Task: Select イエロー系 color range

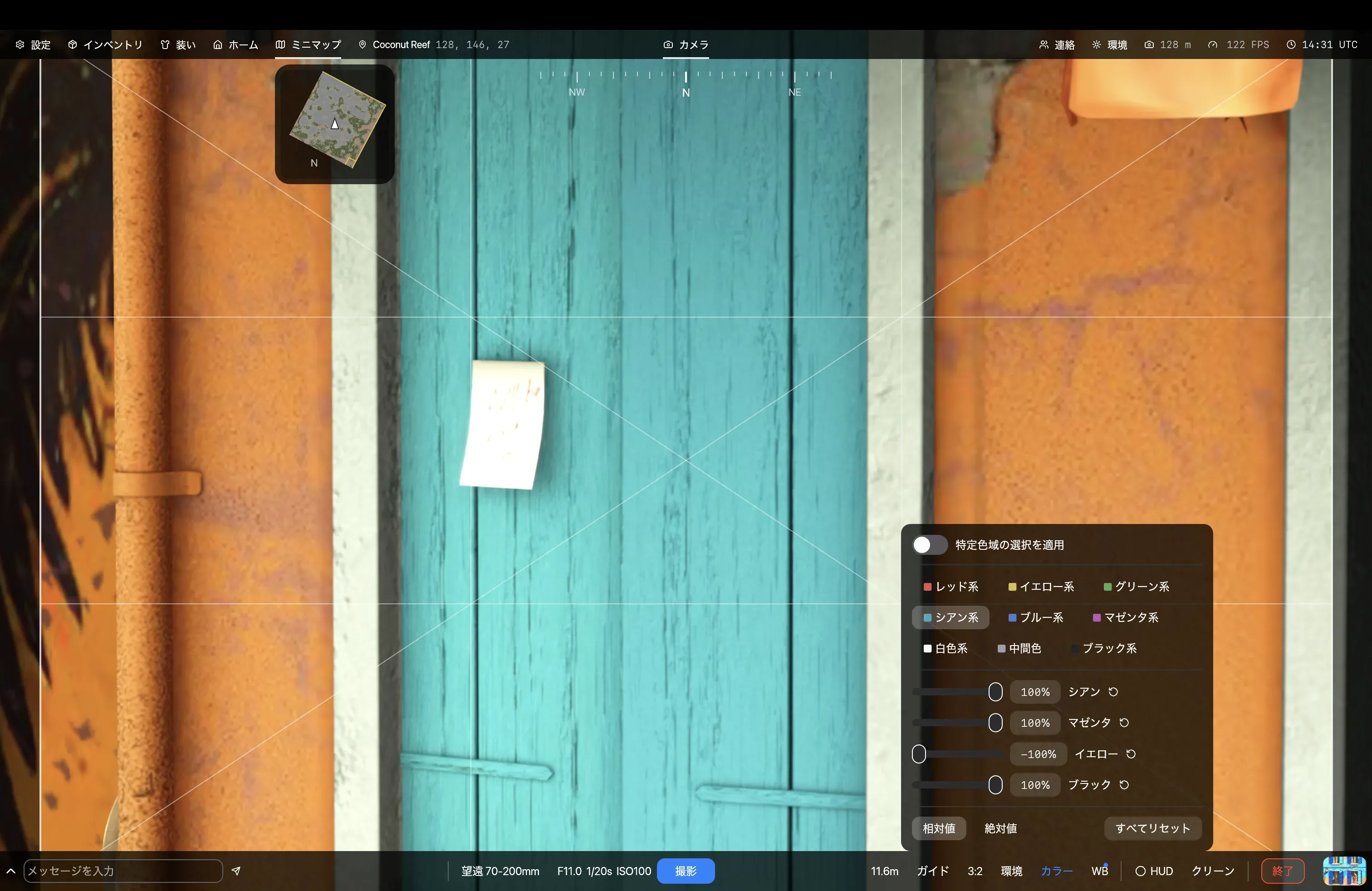Action: [x=1040, y=586]
